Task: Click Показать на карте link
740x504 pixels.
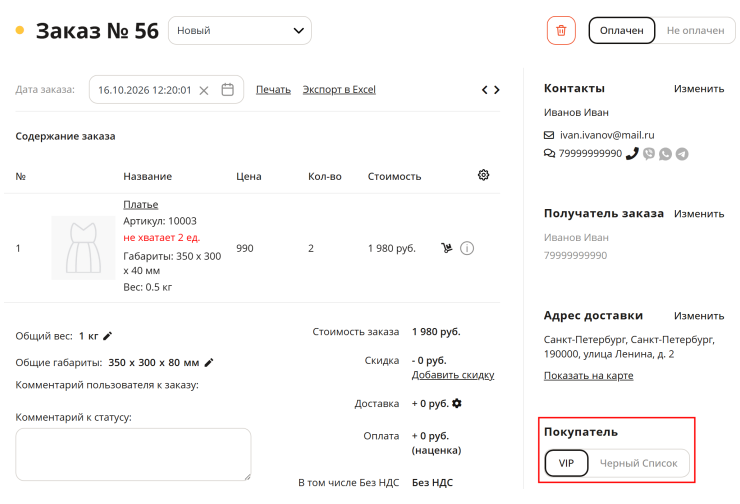Action: tap(589, 376)
